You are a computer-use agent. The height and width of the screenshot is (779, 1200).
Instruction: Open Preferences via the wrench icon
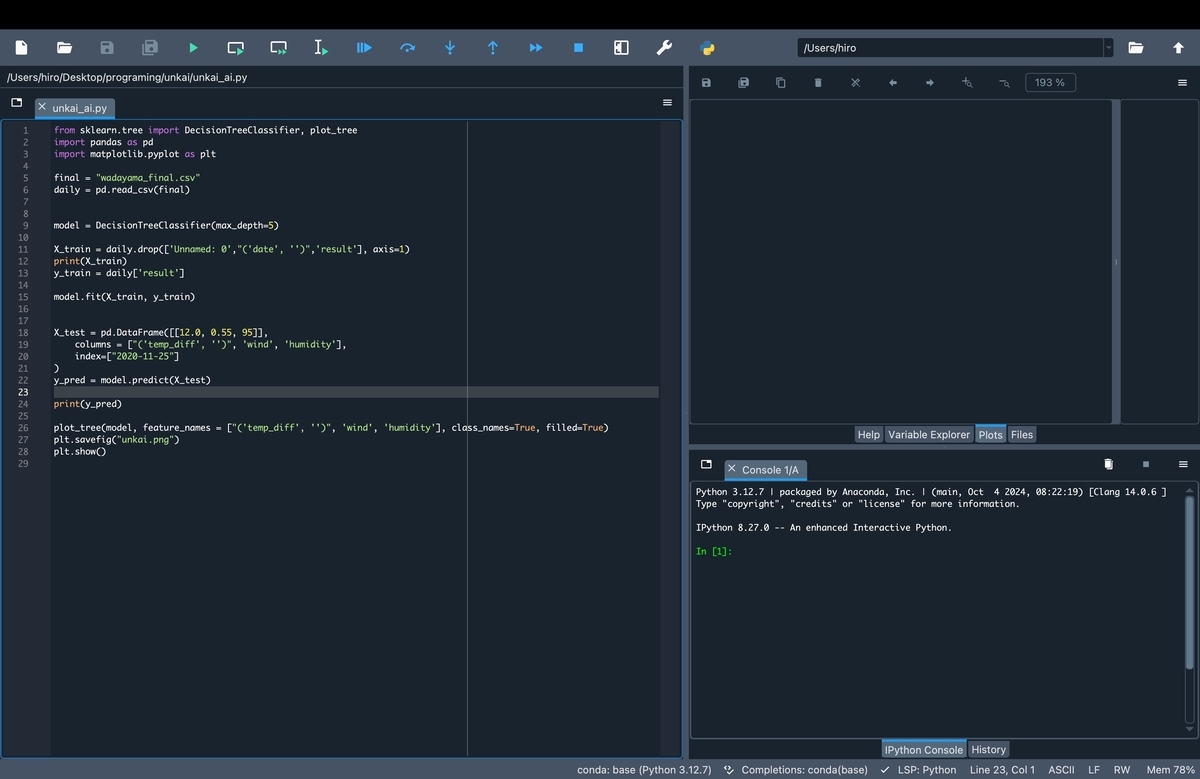(664, 47)
